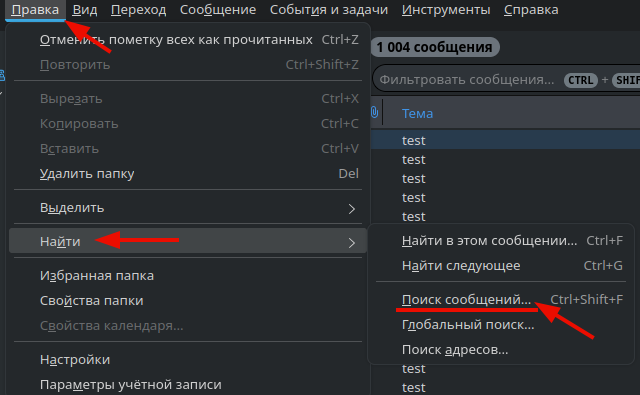Choose Избранная папка menu entry
Screen dimensions: 640x395
click(x=188, y=276)
